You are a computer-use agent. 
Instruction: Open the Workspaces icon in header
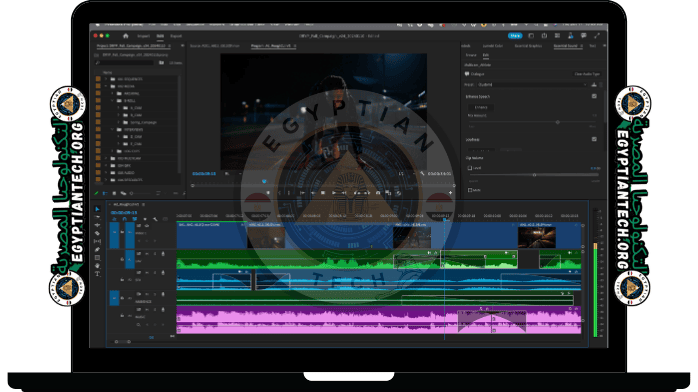[531, 36]
